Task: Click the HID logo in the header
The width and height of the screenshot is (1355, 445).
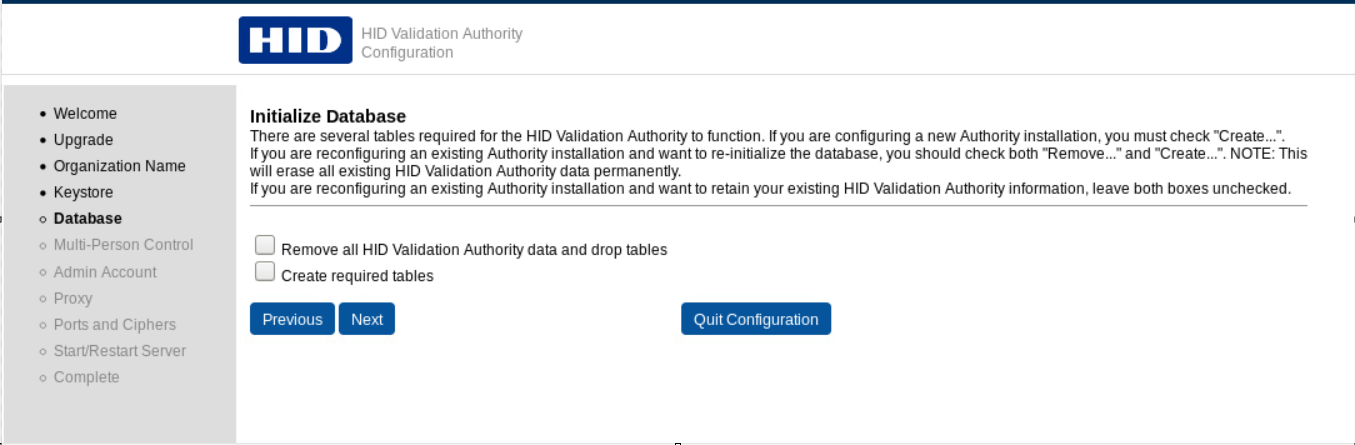Action: 295,40
